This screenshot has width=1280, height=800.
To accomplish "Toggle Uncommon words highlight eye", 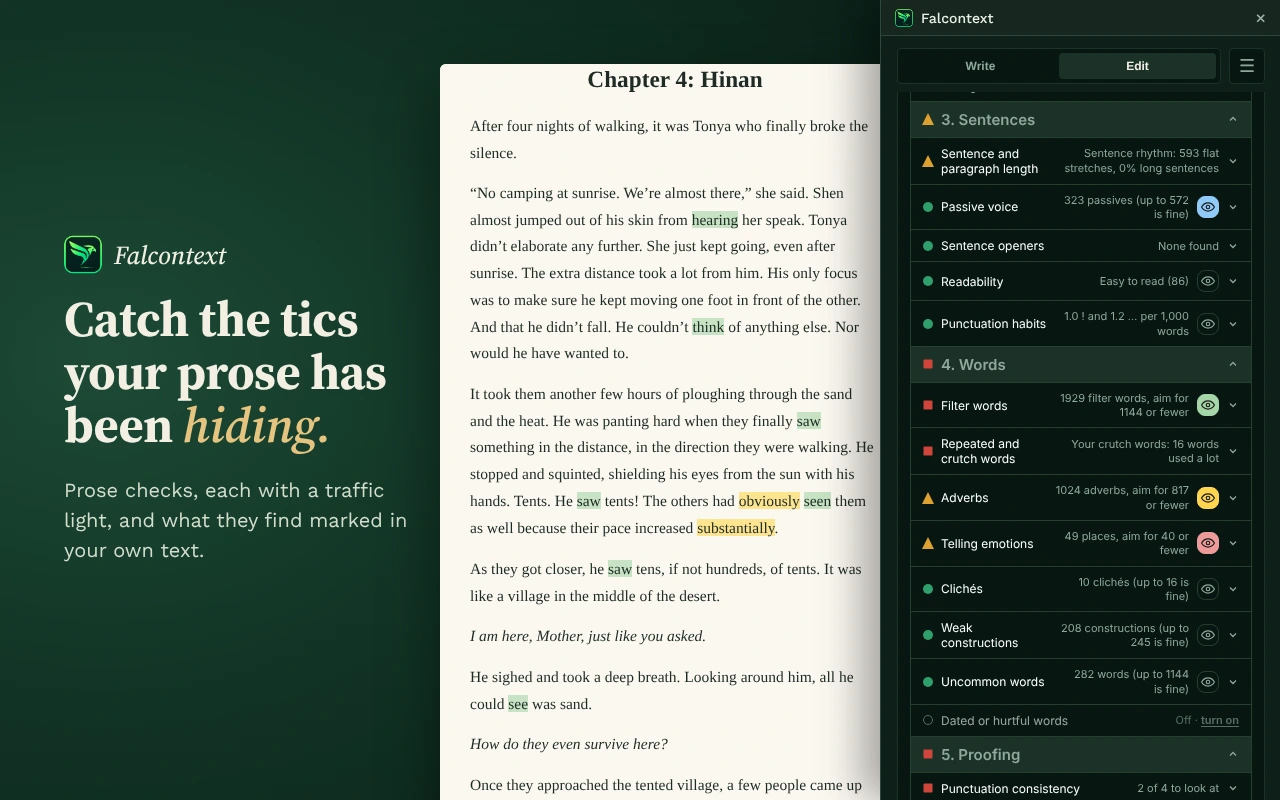I will coord(1208,682).
